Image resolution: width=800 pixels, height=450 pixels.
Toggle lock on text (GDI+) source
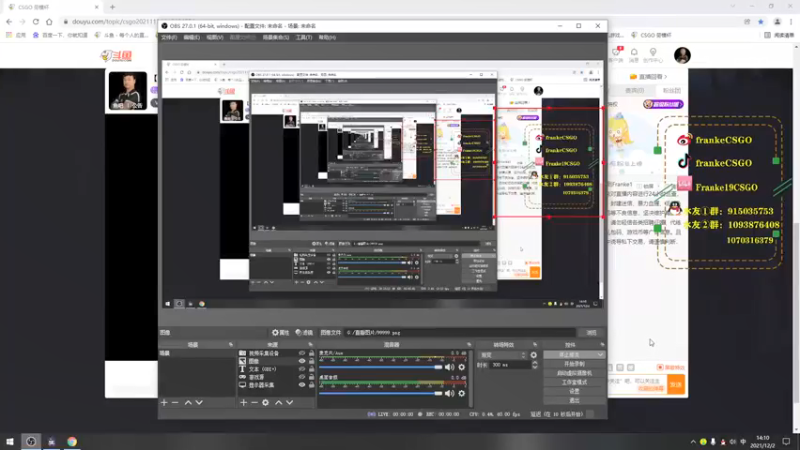(311, 369)
